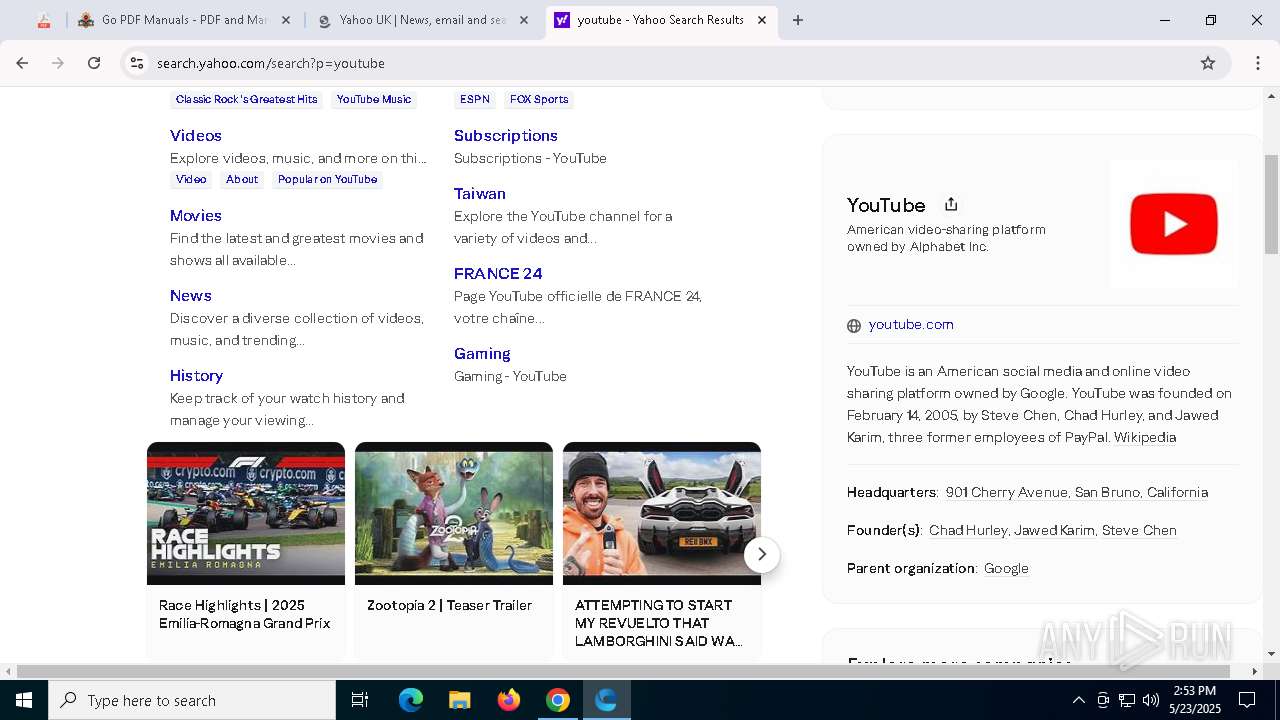This screenshot has width=1280, height=720.
Task: Open clock showing 2:53 PM
Action: click(x=1196, y=700)
